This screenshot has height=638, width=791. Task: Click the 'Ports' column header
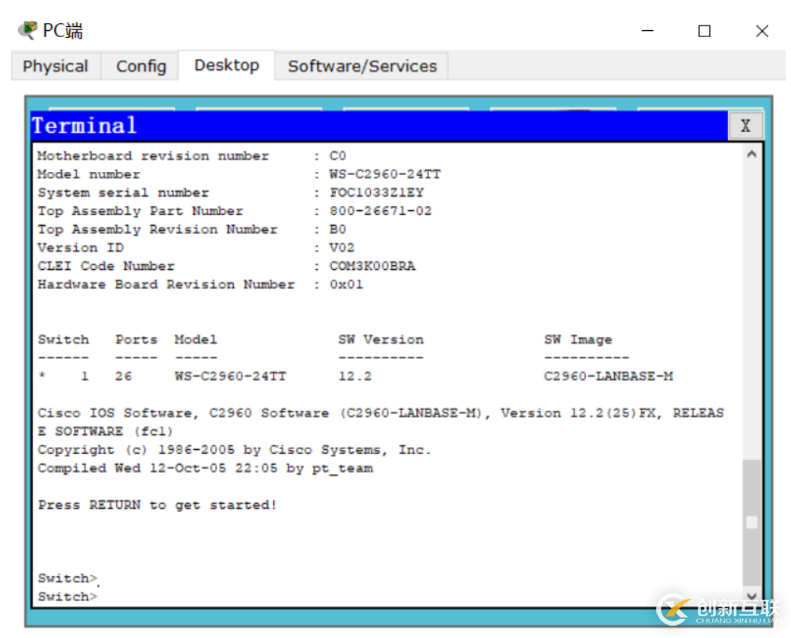tap(136, 339)
